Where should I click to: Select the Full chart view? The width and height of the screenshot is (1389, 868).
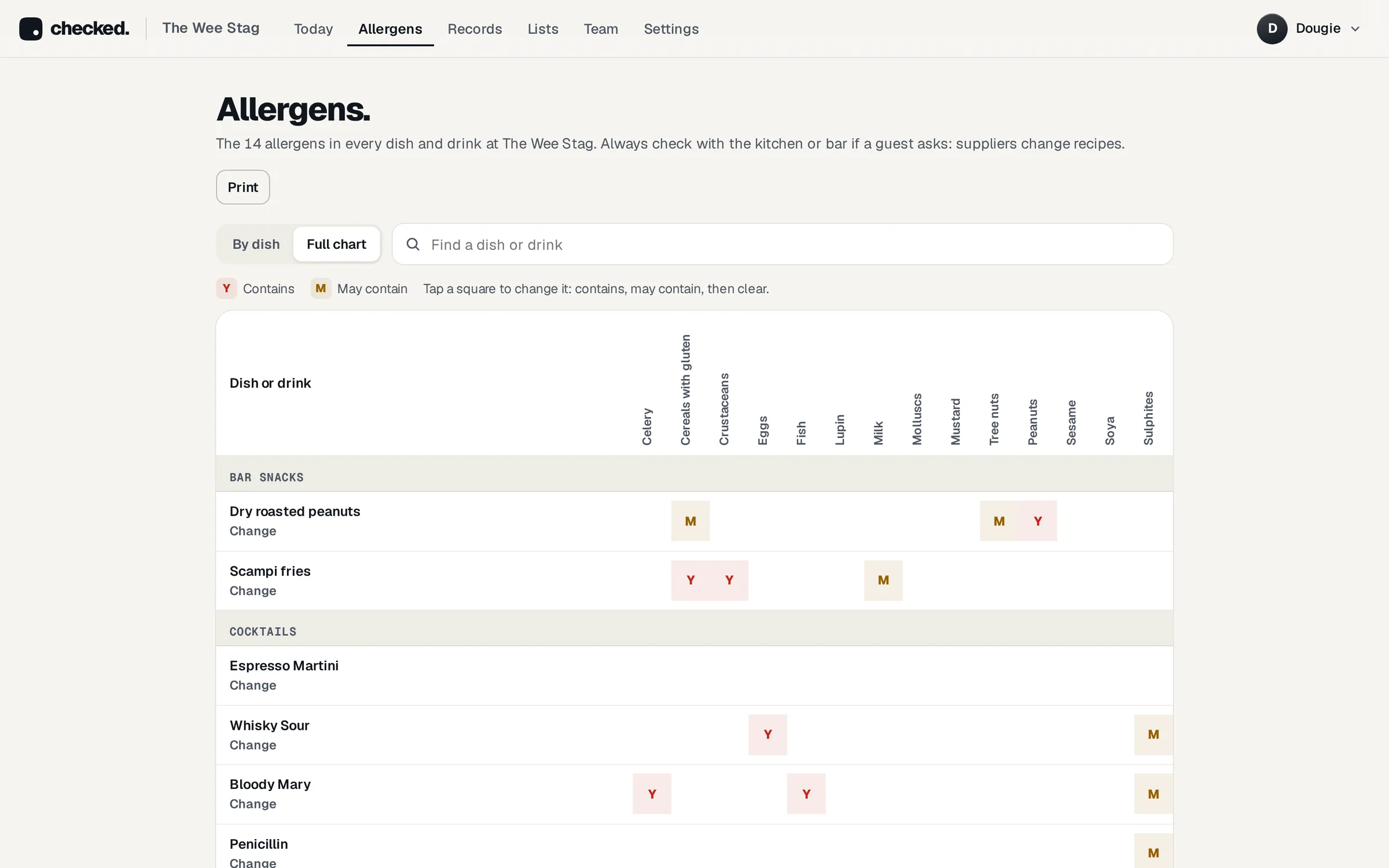click(336, 244)
